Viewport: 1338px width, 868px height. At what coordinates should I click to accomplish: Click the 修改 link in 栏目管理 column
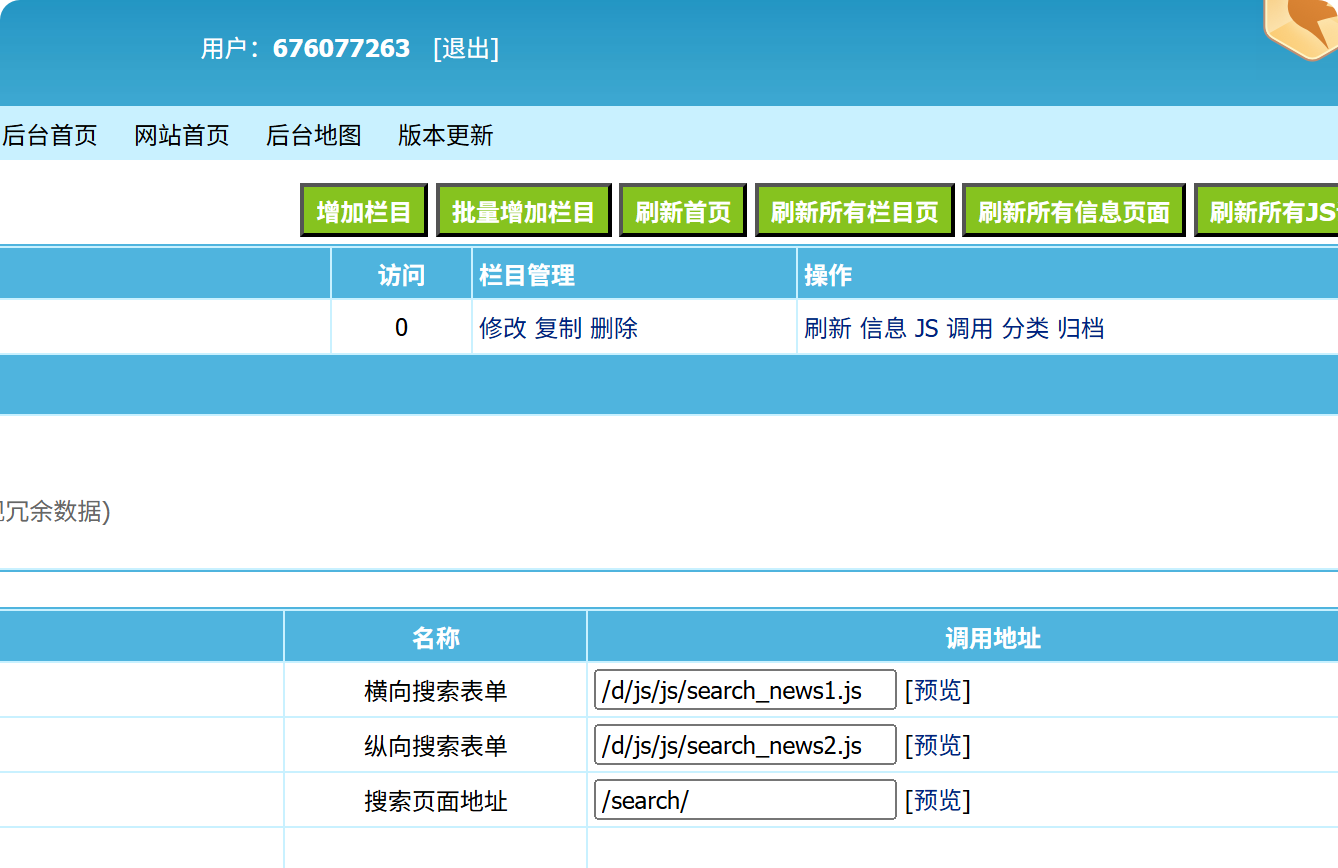point(503,328)
